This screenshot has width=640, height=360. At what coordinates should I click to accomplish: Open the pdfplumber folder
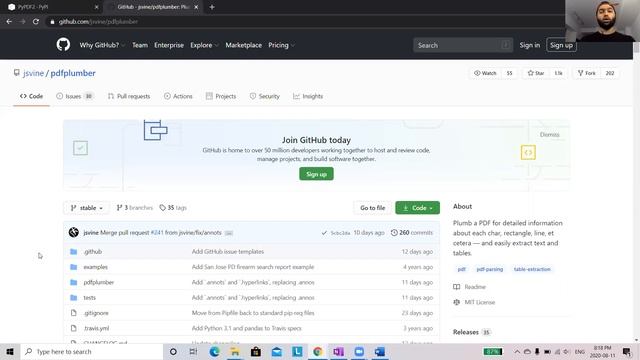(x=99, y=282)
